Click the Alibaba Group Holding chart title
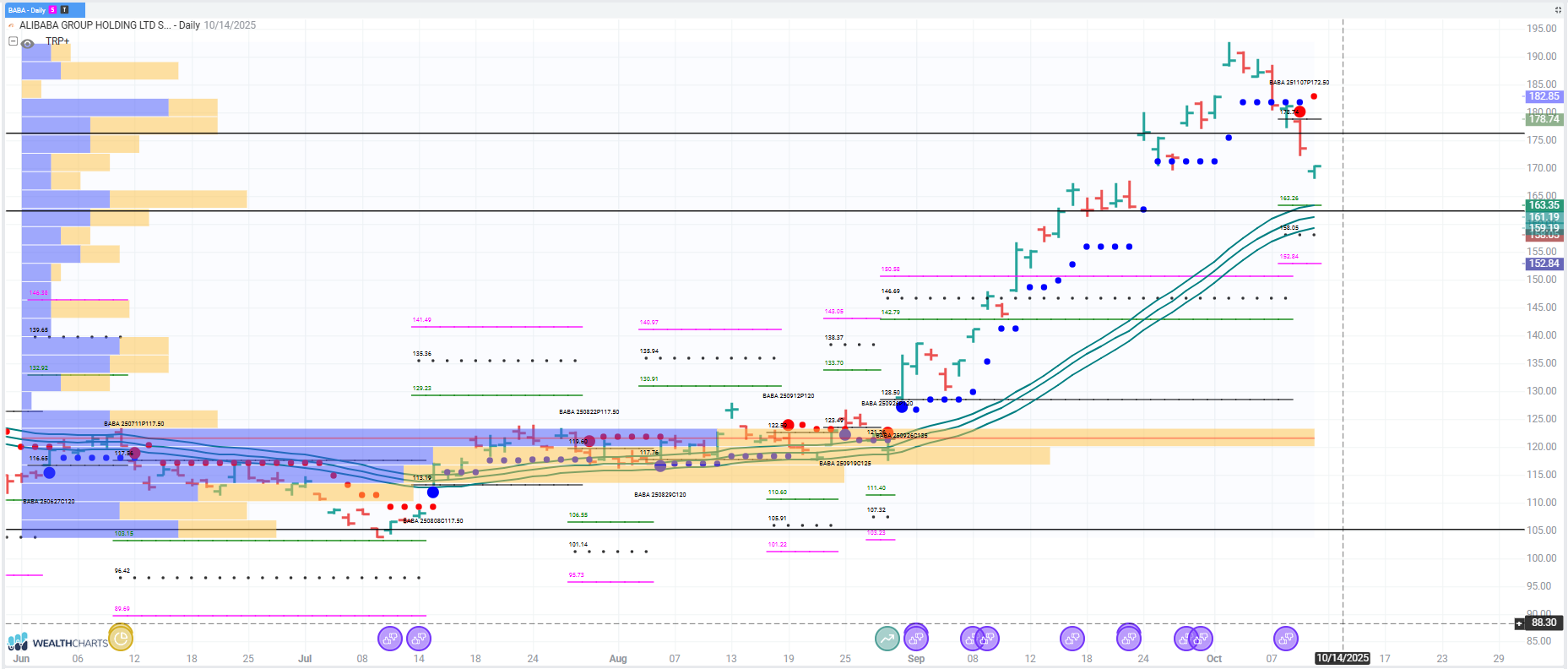This screenshot has width=1568, height=669. (x=95, y=25)
